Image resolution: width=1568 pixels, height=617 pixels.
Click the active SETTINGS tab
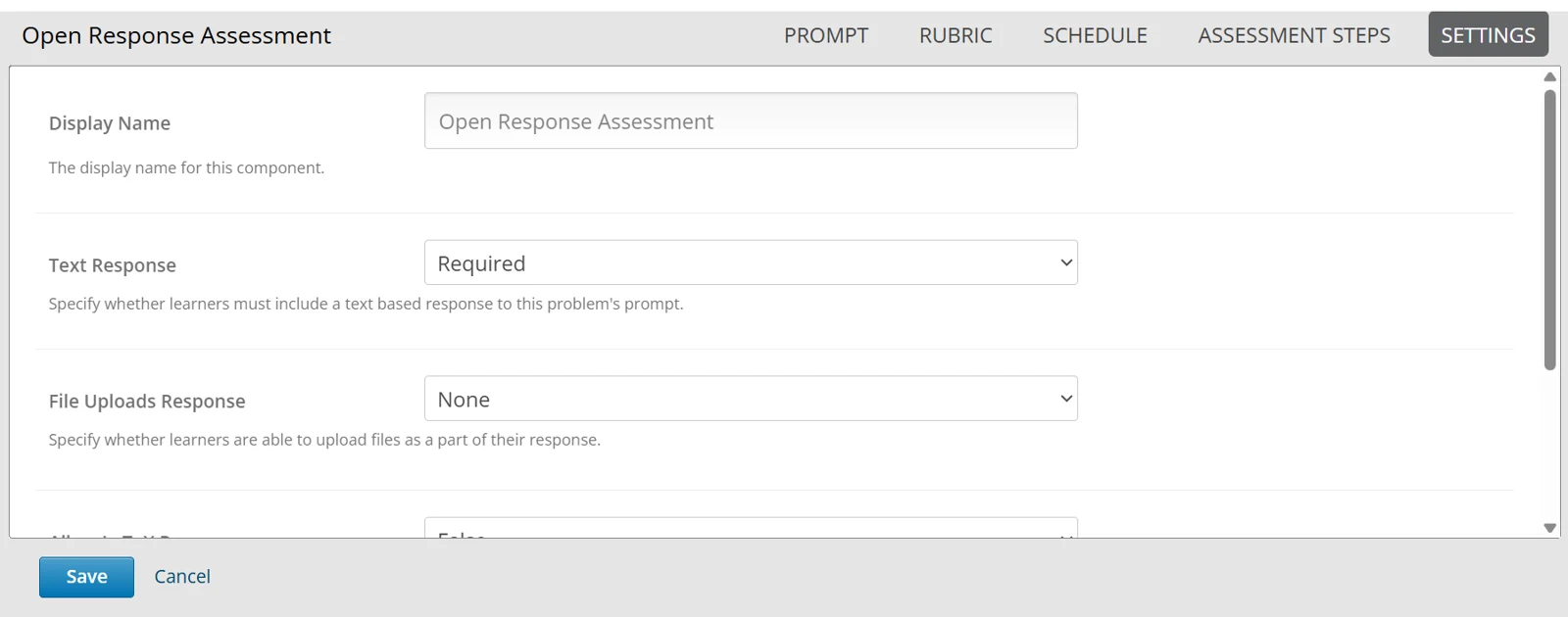1488,34
